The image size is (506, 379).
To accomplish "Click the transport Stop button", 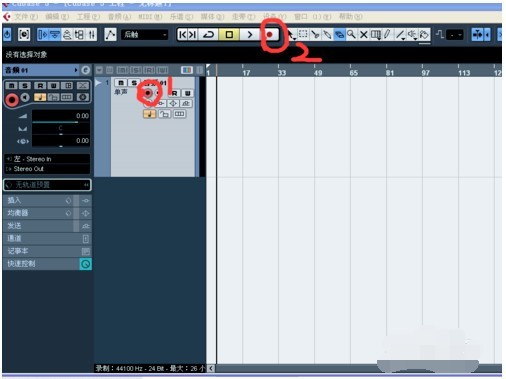I will pyautogui.click(x=229, y=34).
